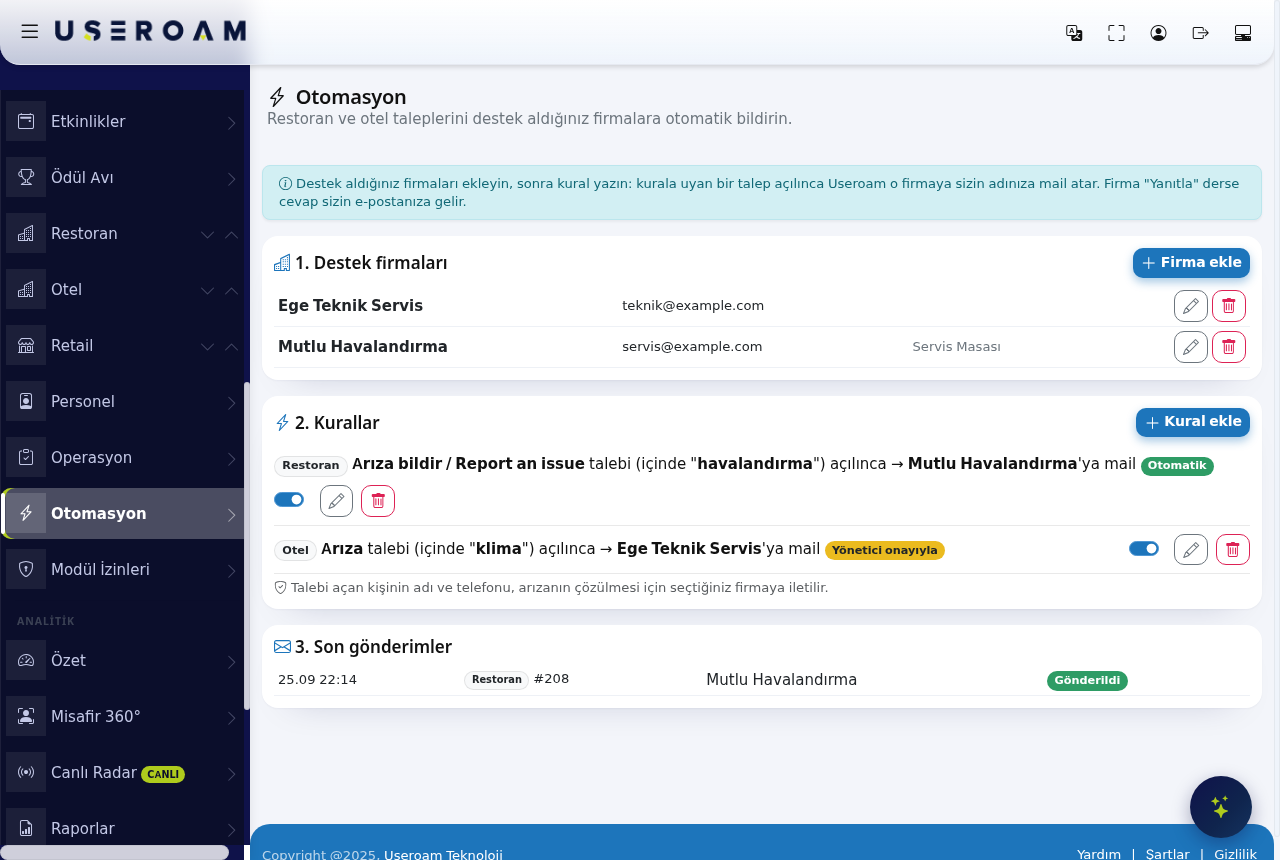Viewport: 1280px width, 860px height.
Task: Expand Etkinlikler chevron
Action: click(x=231, y=123)
